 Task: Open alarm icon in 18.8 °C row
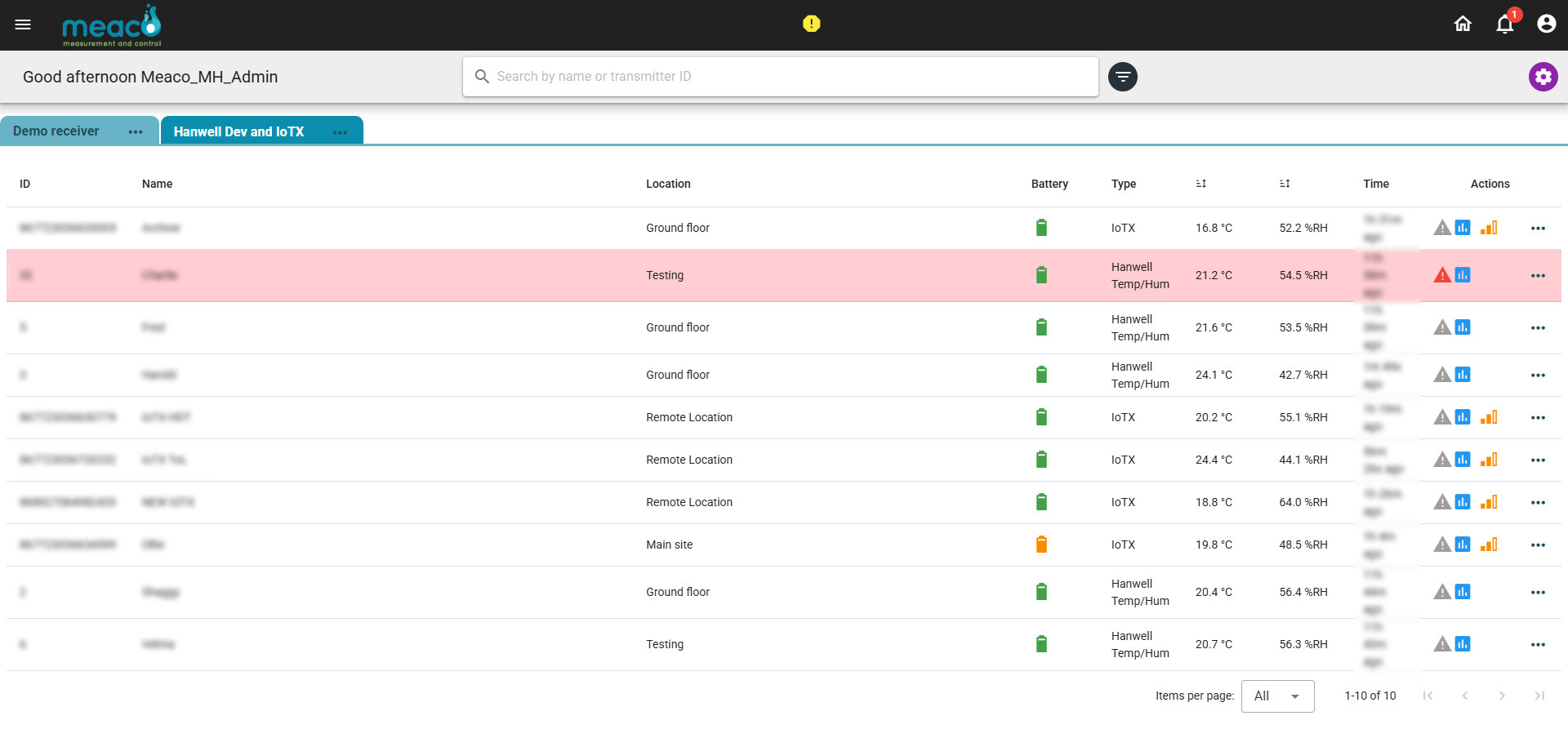[1442, 502]
